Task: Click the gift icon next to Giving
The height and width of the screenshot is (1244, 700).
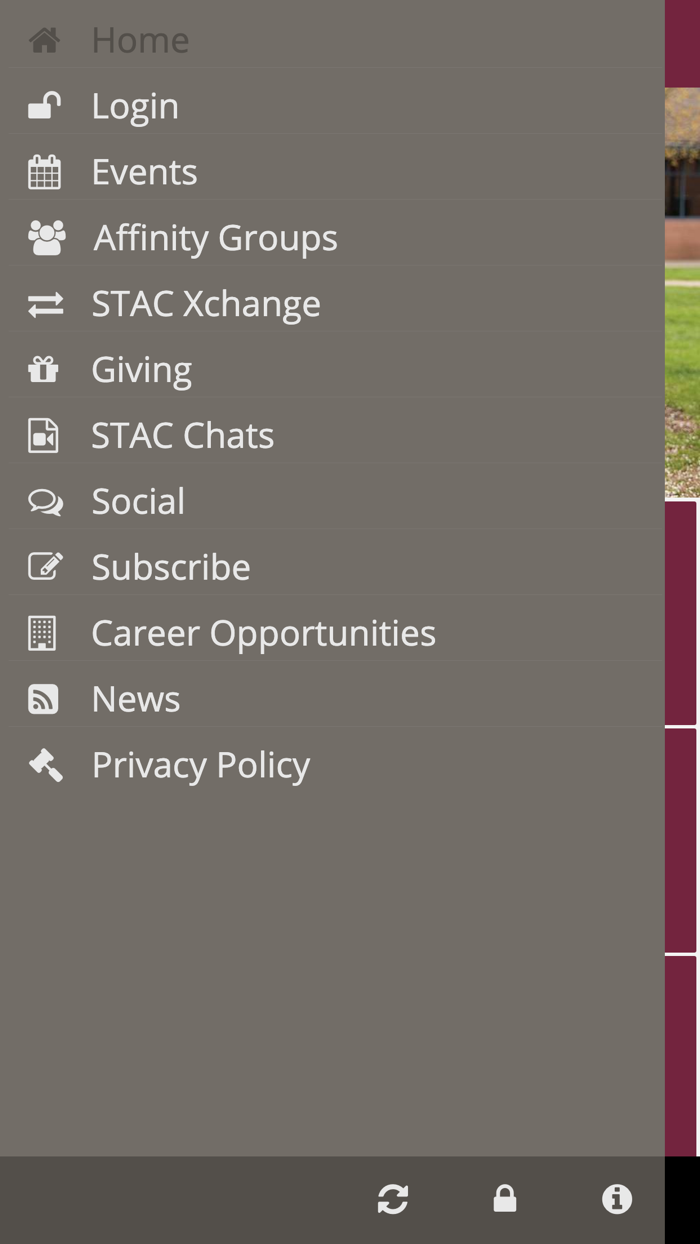Action: click(44, 368)
